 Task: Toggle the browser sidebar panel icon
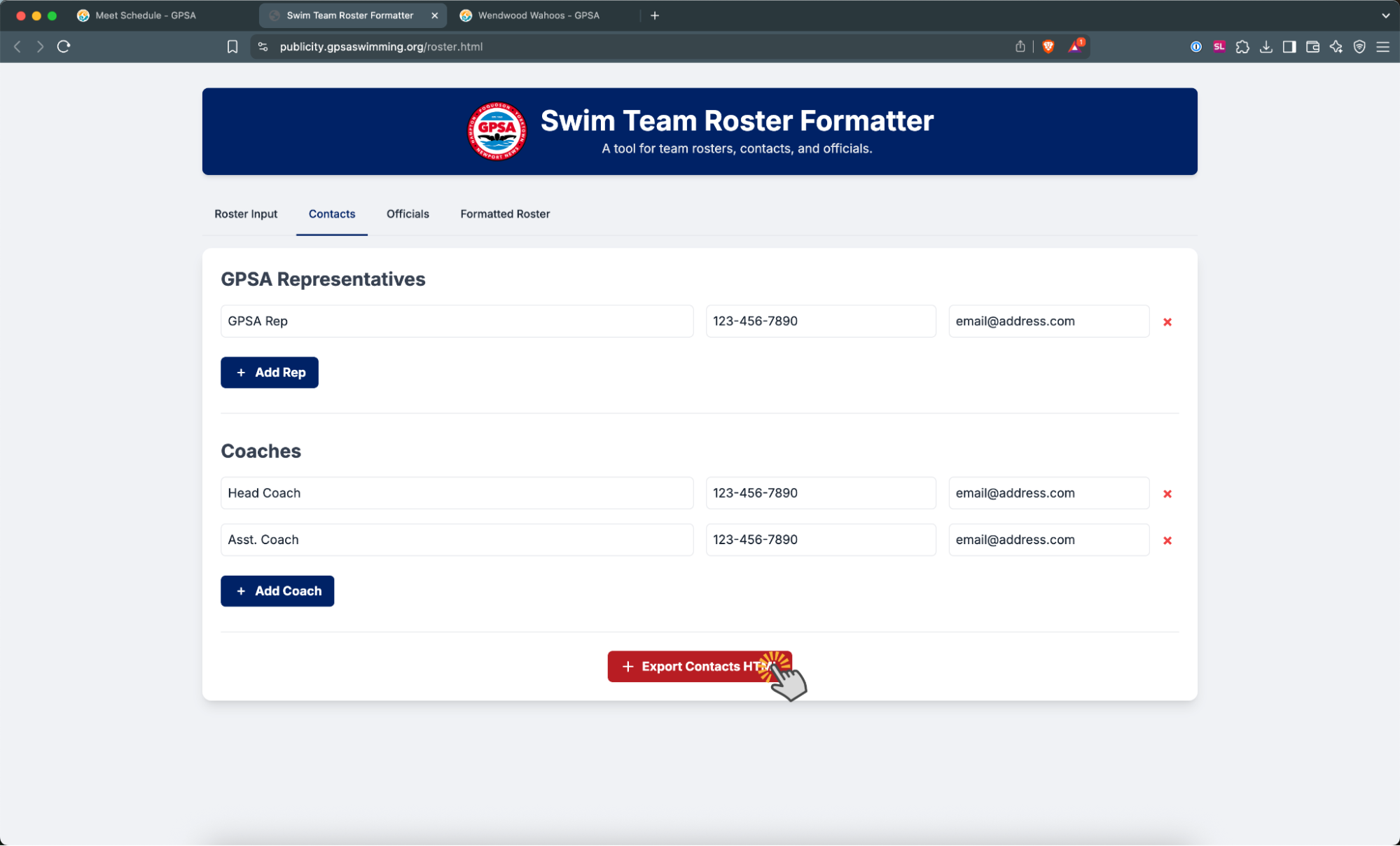(1289, 47)
